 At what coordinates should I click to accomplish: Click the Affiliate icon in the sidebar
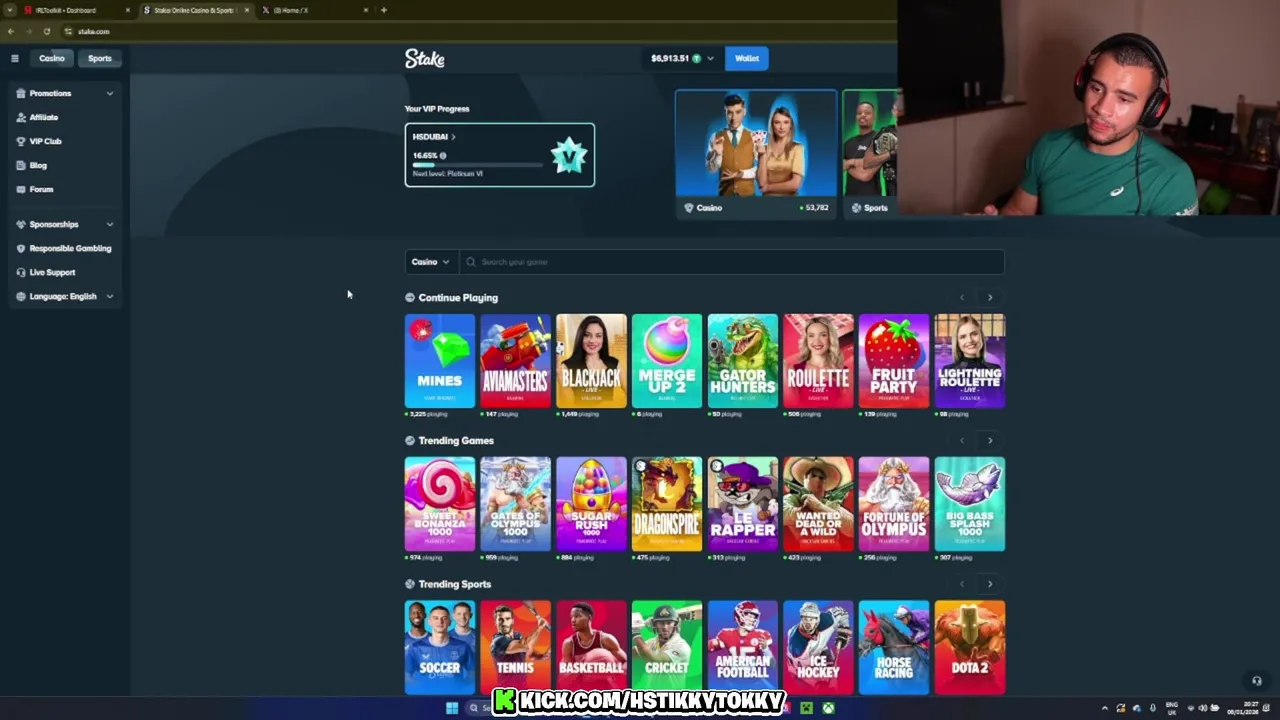[21, 117]
